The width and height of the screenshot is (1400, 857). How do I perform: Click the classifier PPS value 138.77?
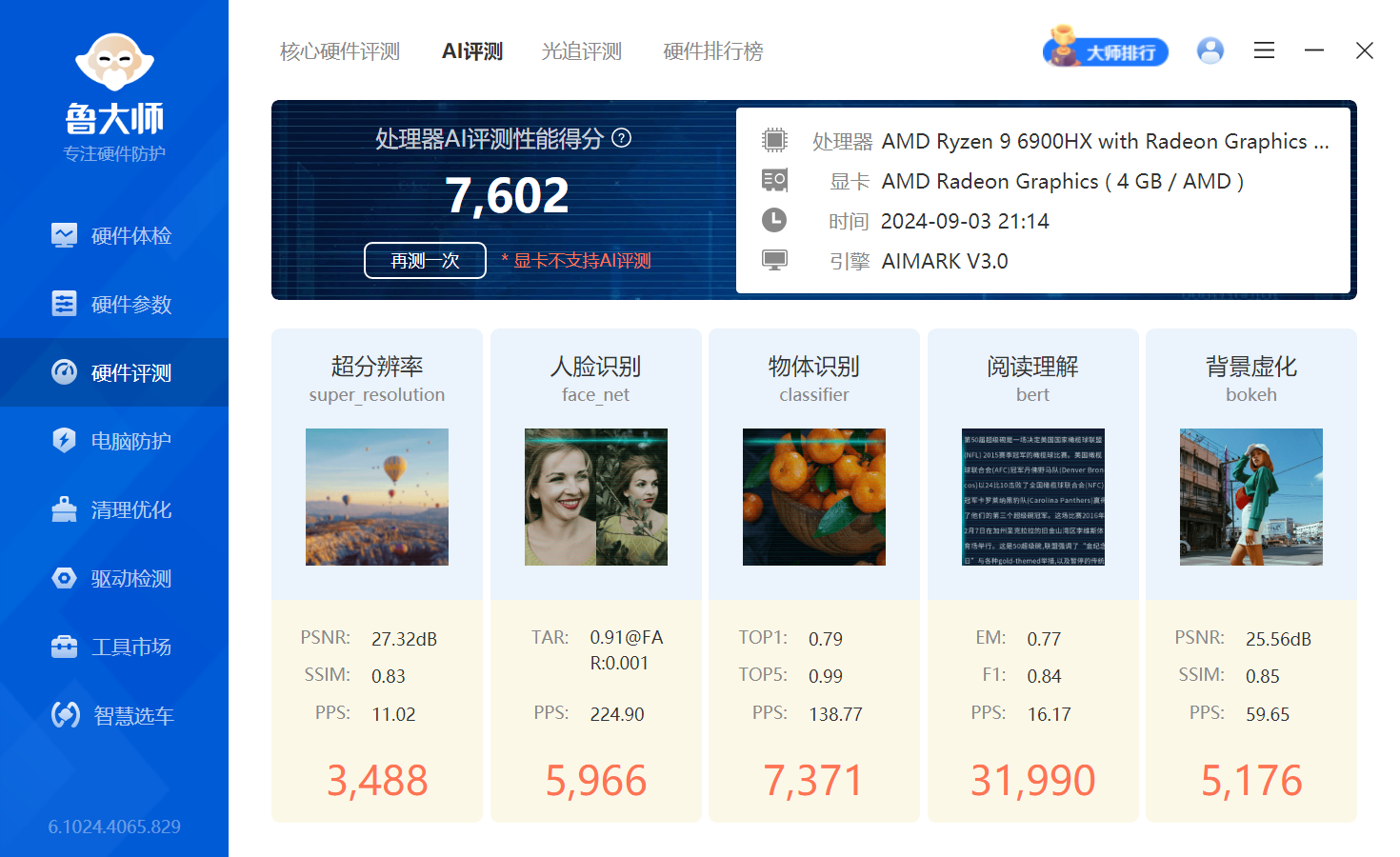[x=835, y=714]
